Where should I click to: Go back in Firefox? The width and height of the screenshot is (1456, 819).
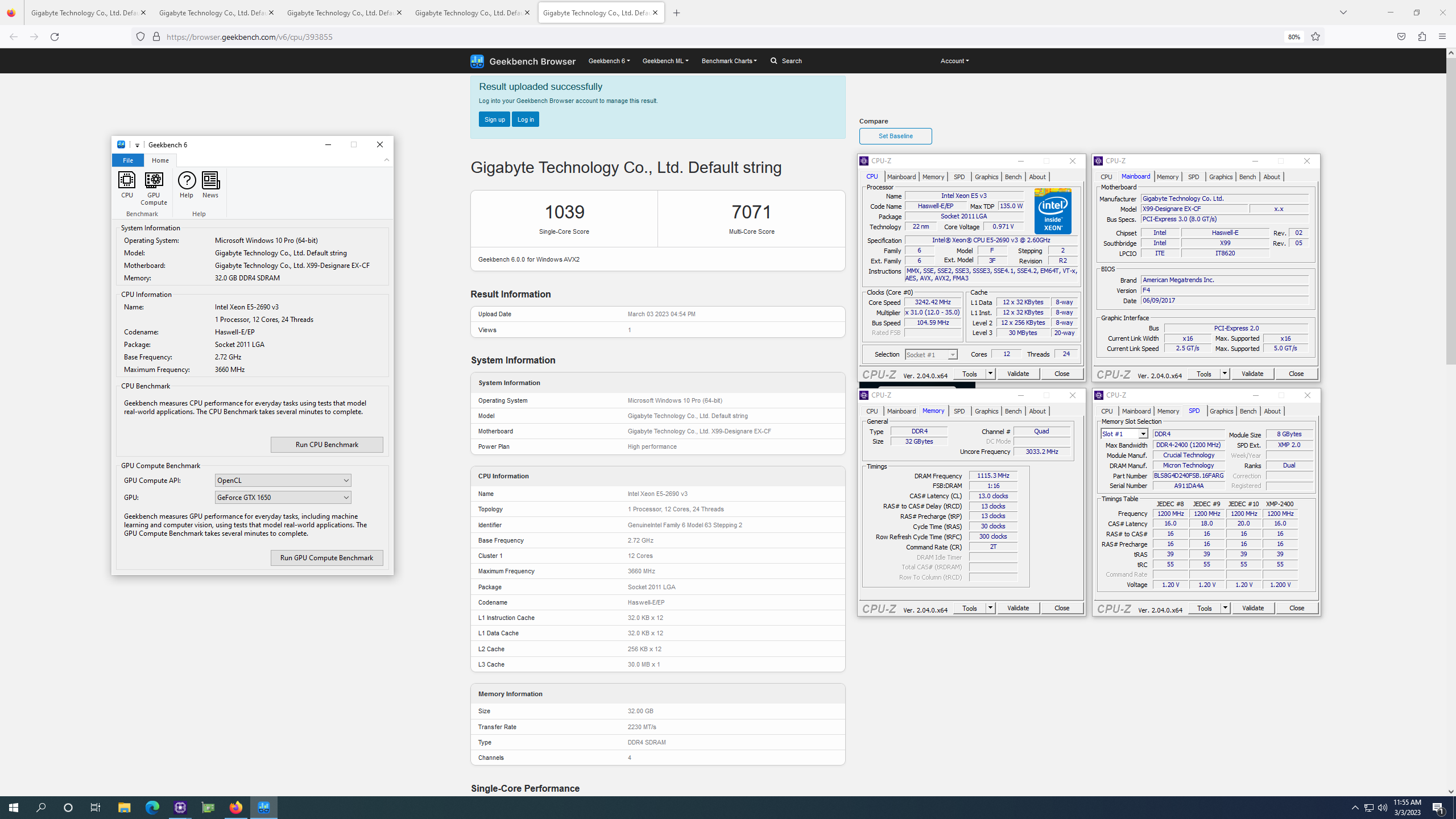click(14, 37)
